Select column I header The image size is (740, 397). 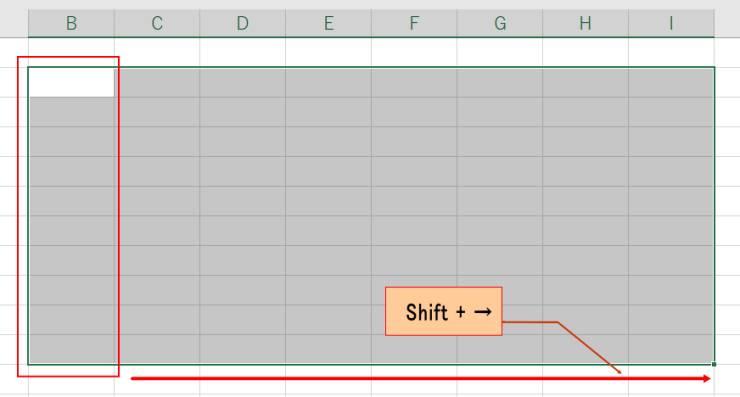671,23
